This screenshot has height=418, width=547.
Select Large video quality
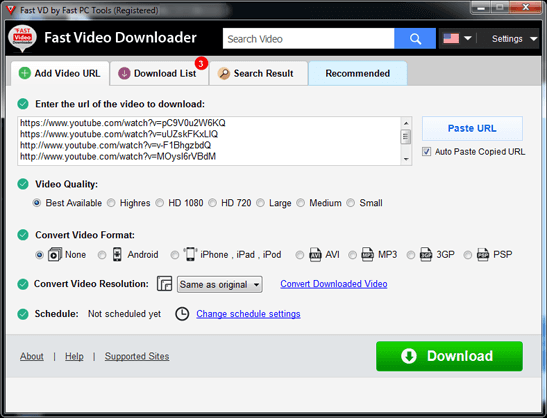(x=260, y=203)
